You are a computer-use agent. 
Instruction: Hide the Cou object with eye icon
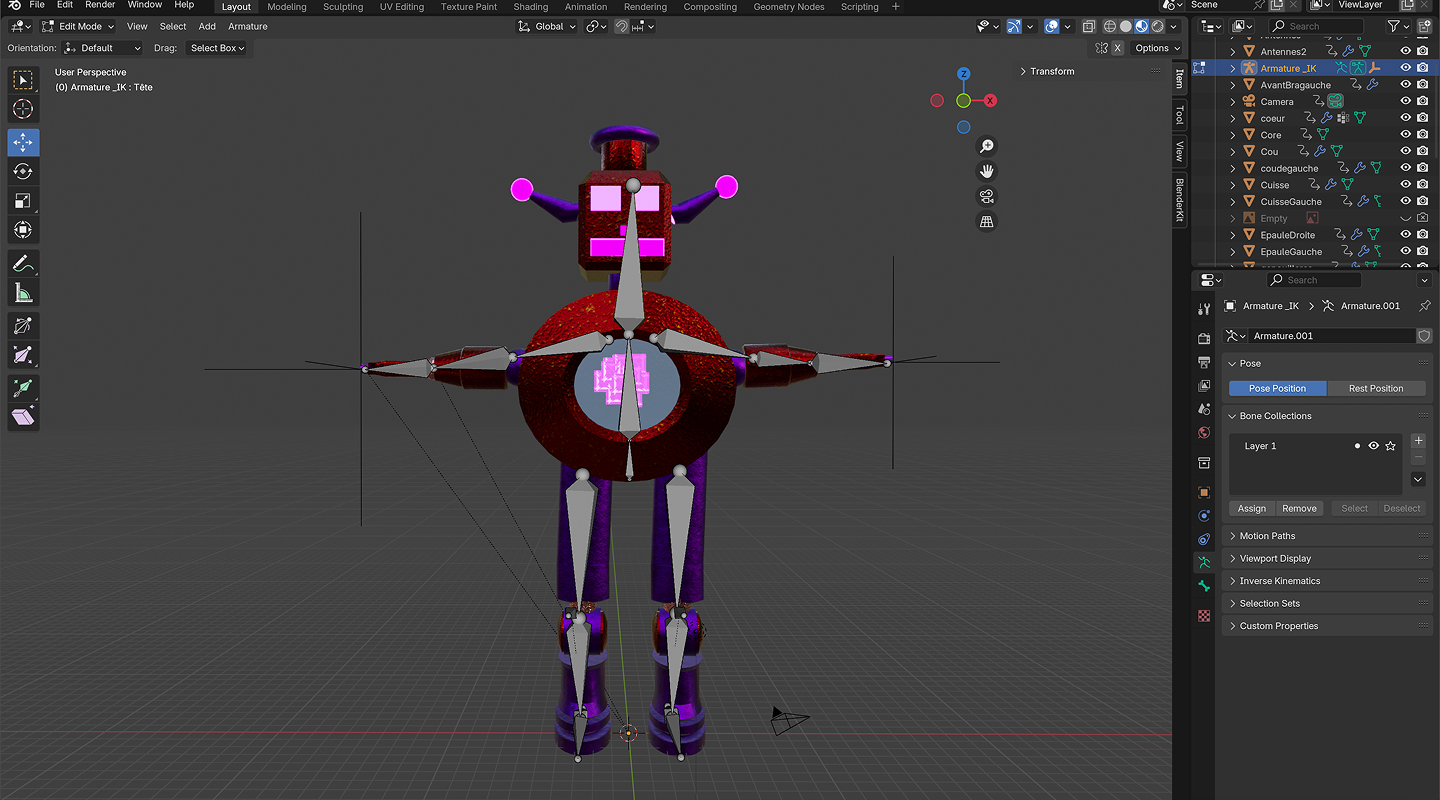pyautogui.click(x=1405, y=151)
